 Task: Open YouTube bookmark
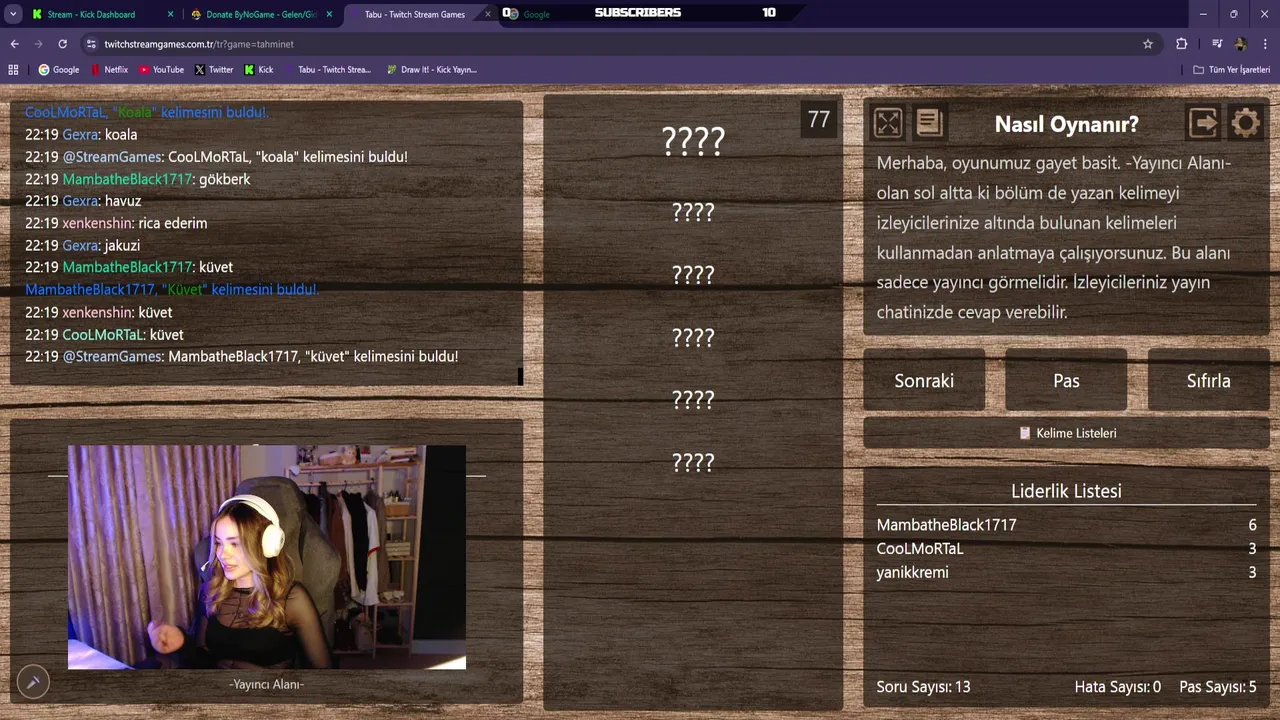[x=161, y=70]
